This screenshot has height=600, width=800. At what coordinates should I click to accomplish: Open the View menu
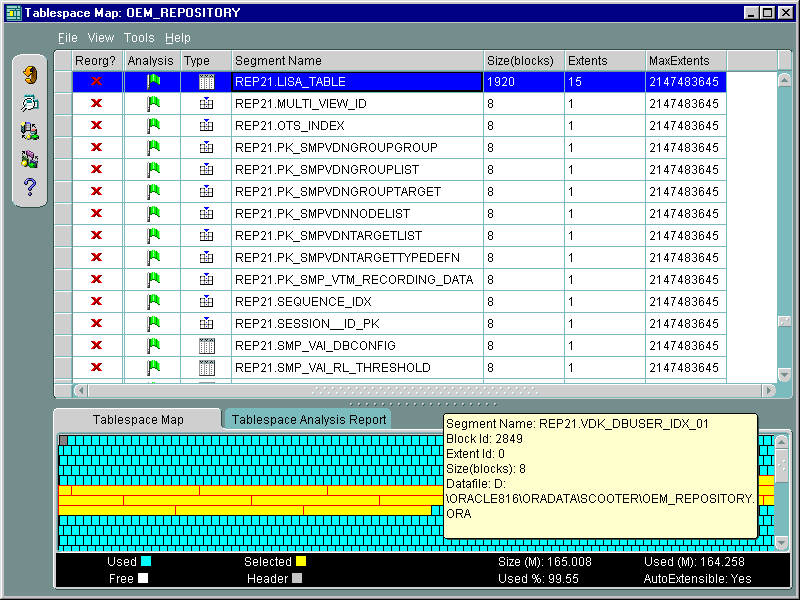101,38
